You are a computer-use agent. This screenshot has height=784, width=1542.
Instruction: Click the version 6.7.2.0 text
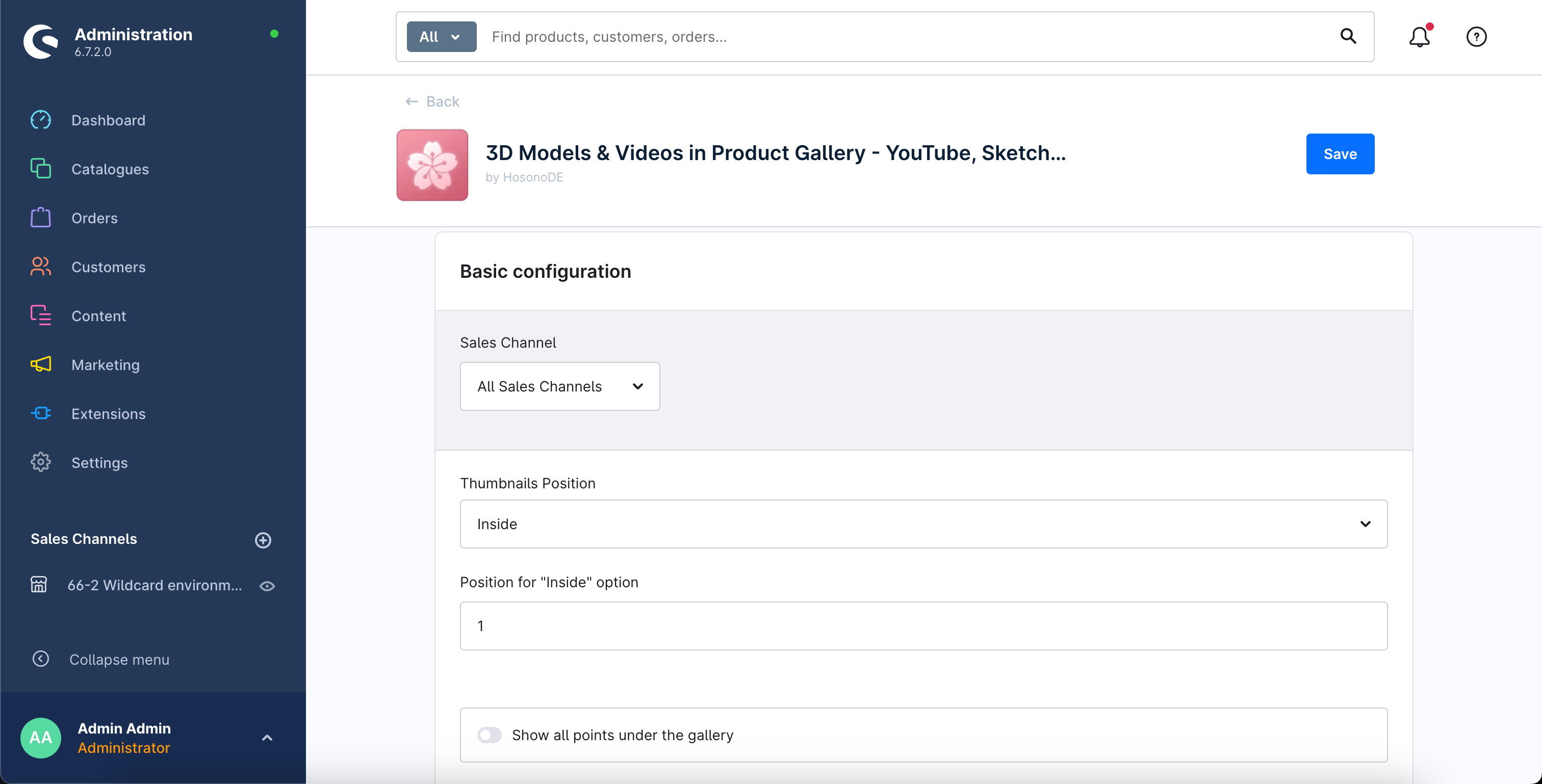click(x=93, y=51)
